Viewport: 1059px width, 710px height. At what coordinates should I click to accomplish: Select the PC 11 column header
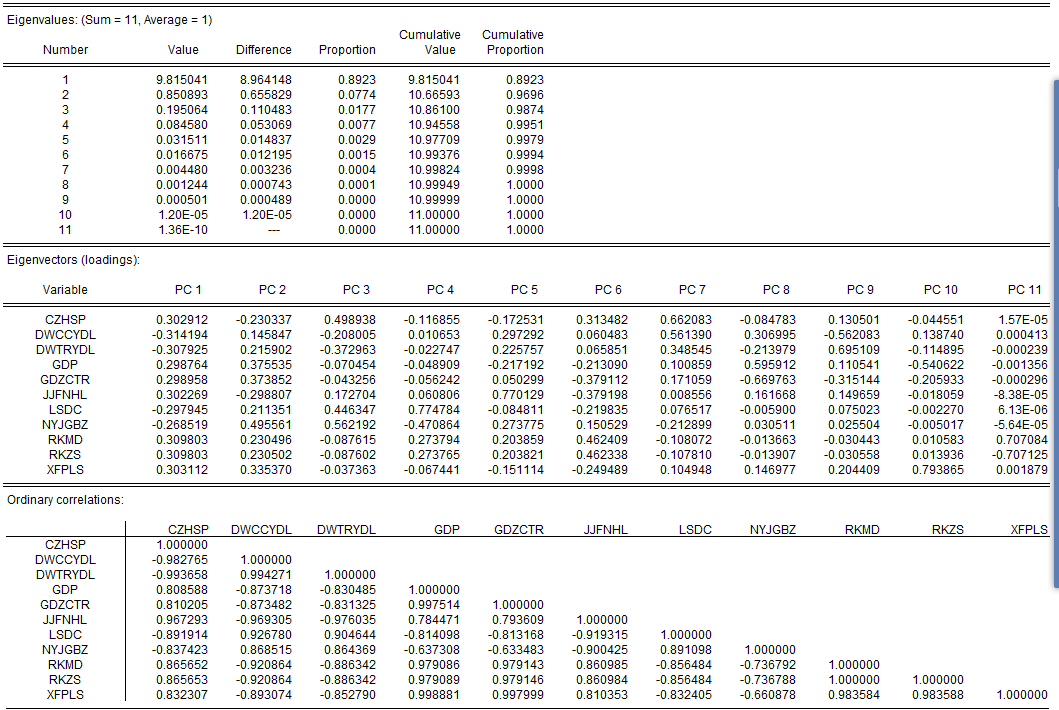pos(1024,290)
